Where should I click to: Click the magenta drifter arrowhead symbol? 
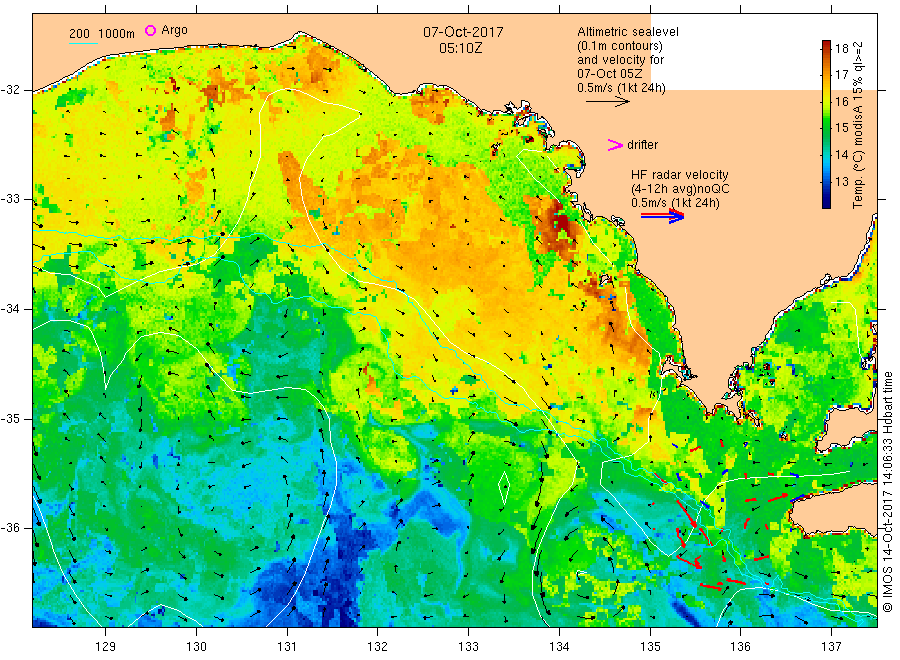click(615, 145)
